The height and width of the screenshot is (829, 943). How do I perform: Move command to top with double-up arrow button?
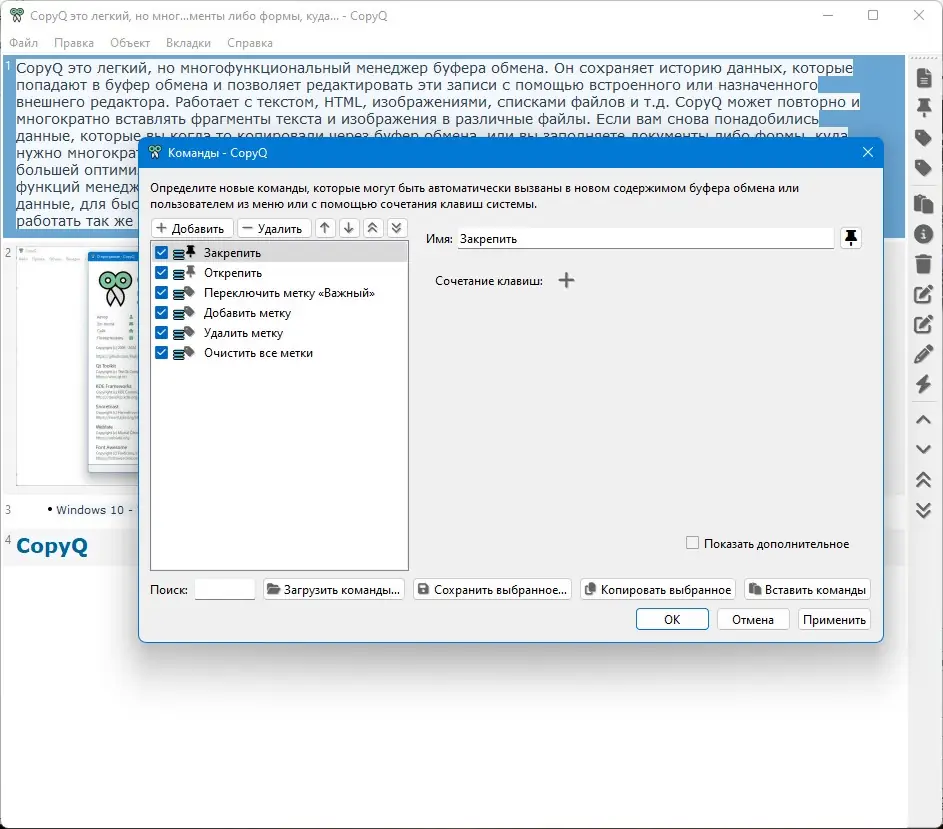click(x=373, y=228)
